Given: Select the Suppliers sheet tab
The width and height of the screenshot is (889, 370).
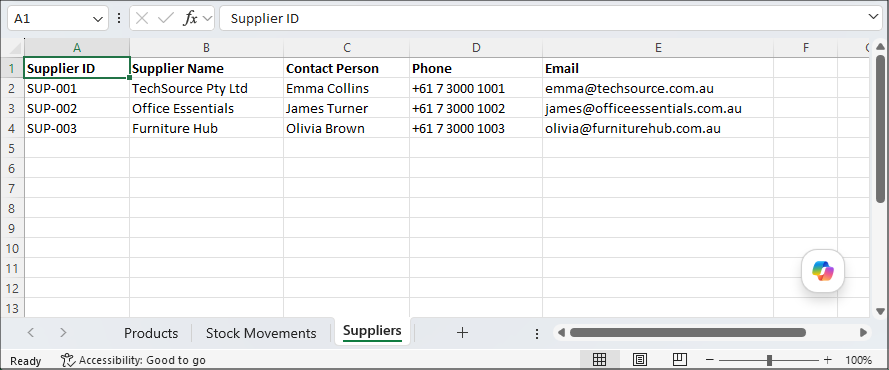Looking at the screenshot, I should (372, 331).
